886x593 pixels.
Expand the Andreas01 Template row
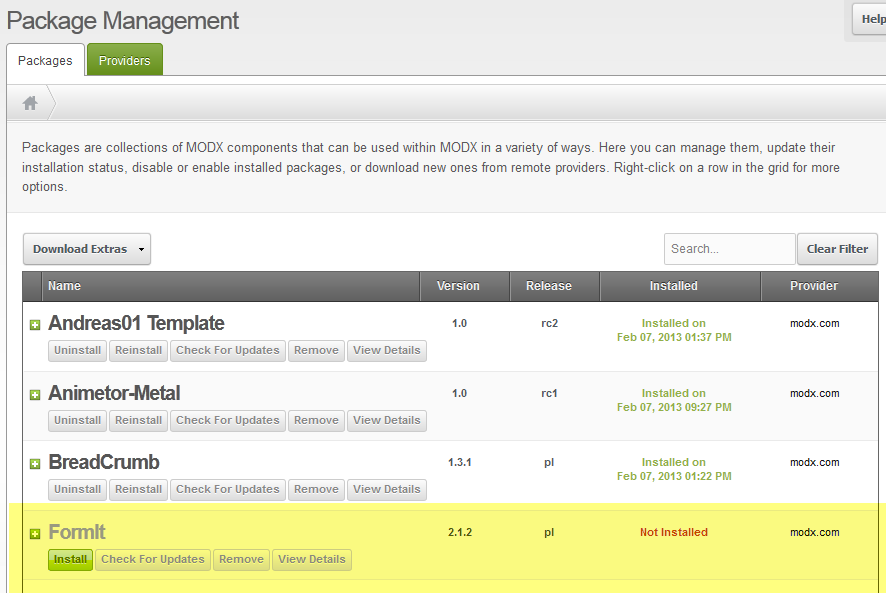[x=35, y=325]
